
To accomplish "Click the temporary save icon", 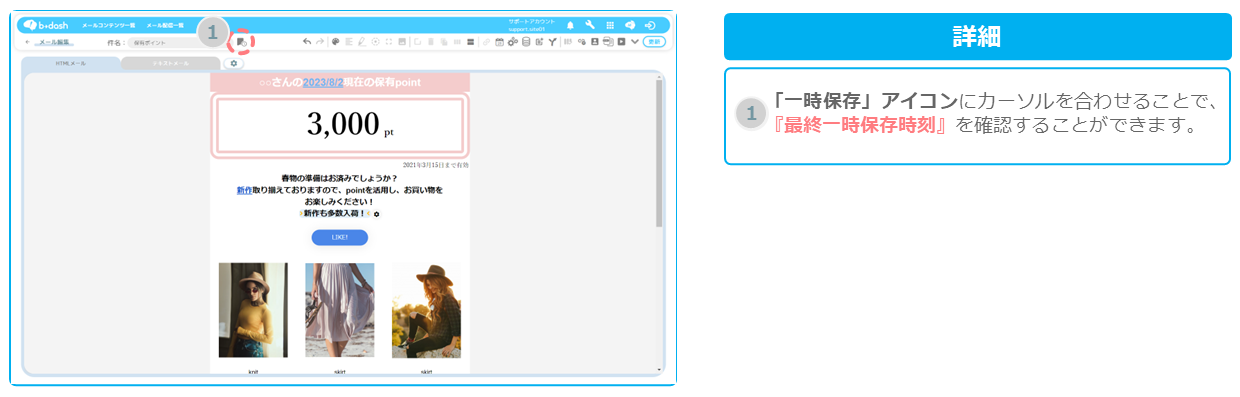I will coord(241,42).
